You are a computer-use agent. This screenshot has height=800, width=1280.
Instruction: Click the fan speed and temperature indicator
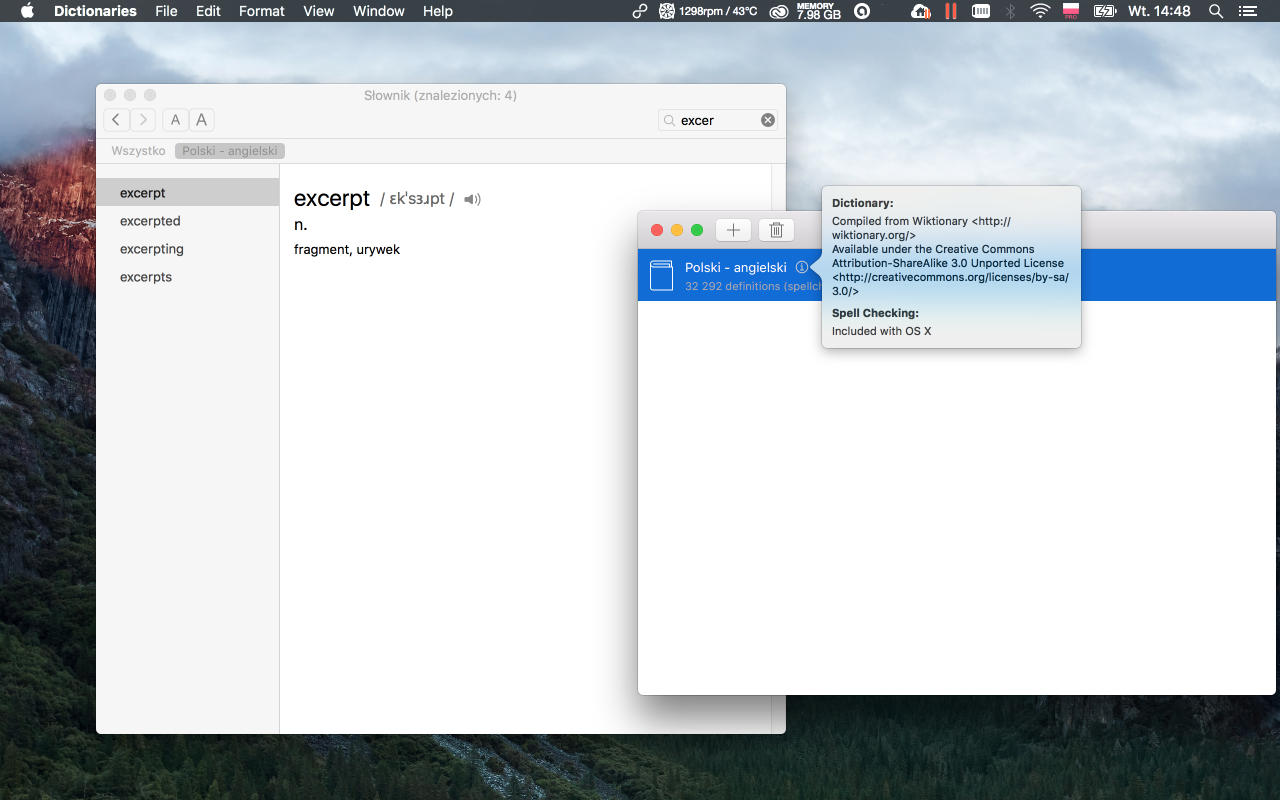708,11
